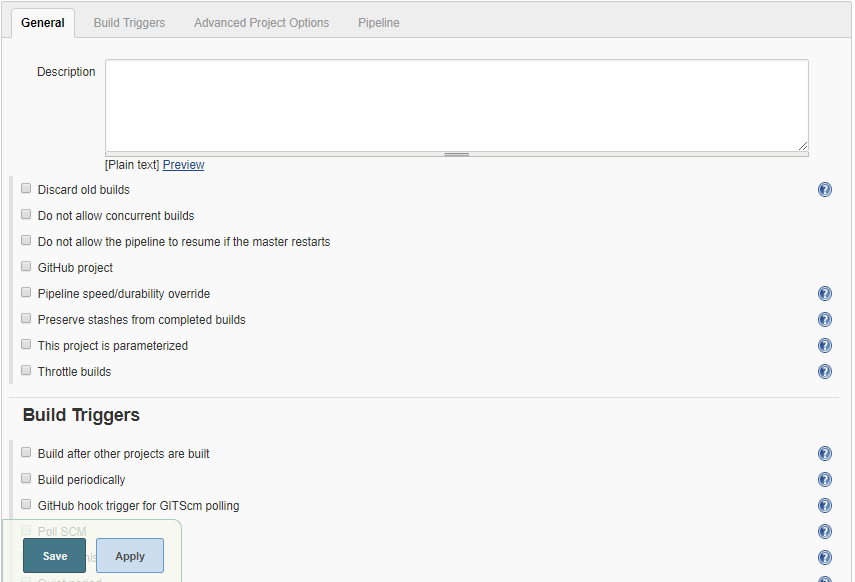The image size is (855, 582).
Task: Open help for Poll SCM
Action: [x=824, y=531]
